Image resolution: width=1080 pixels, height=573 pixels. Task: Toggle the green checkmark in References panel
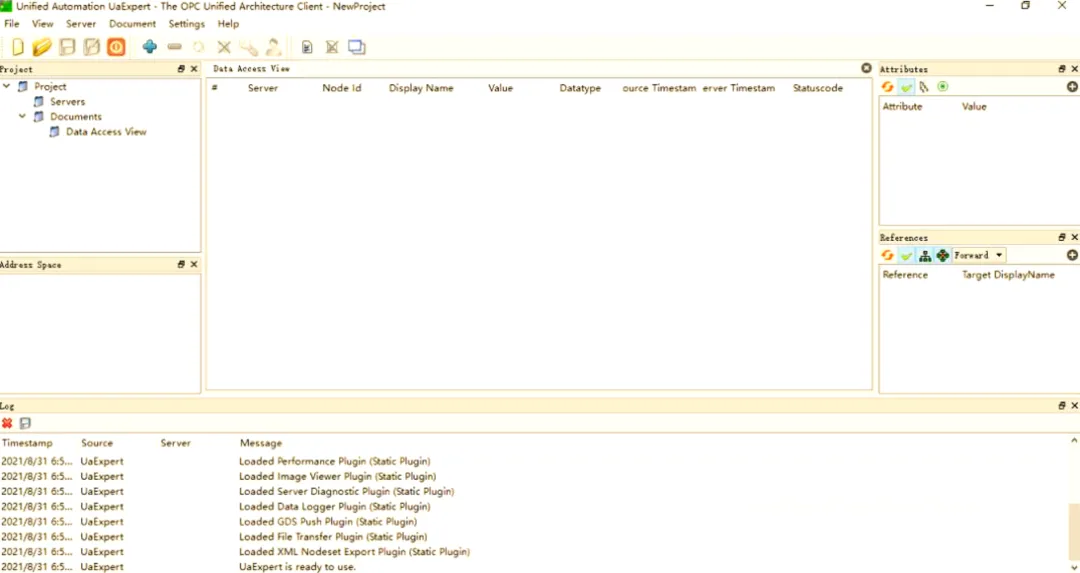tap(906, 256)
